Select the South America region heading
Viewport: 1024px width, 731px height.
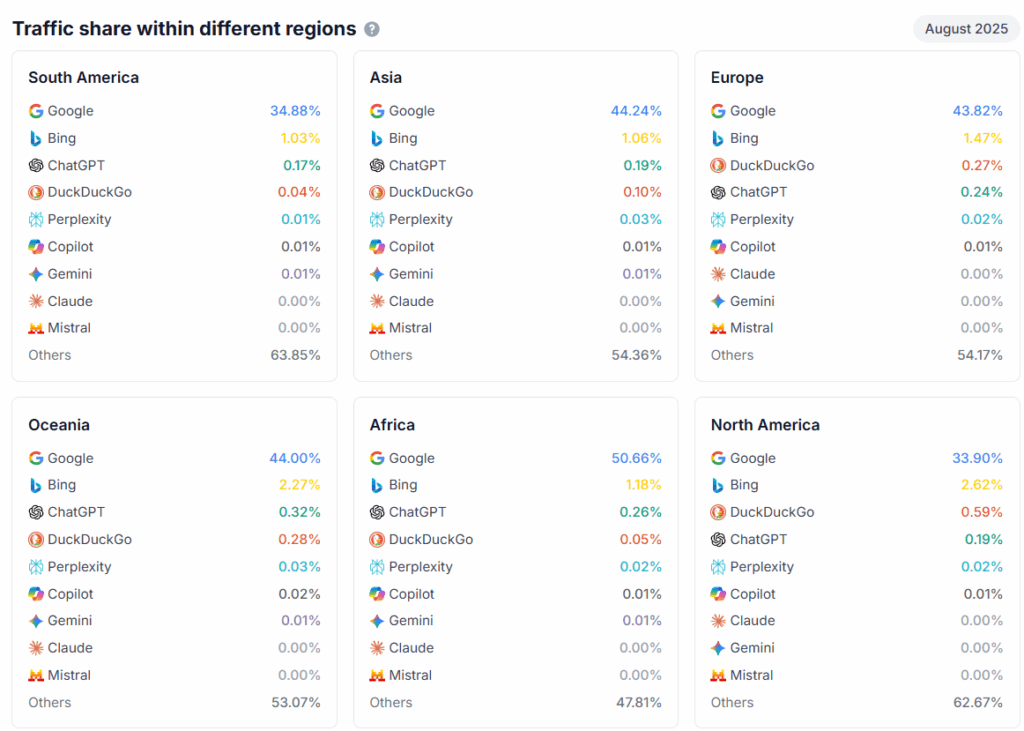83,78
